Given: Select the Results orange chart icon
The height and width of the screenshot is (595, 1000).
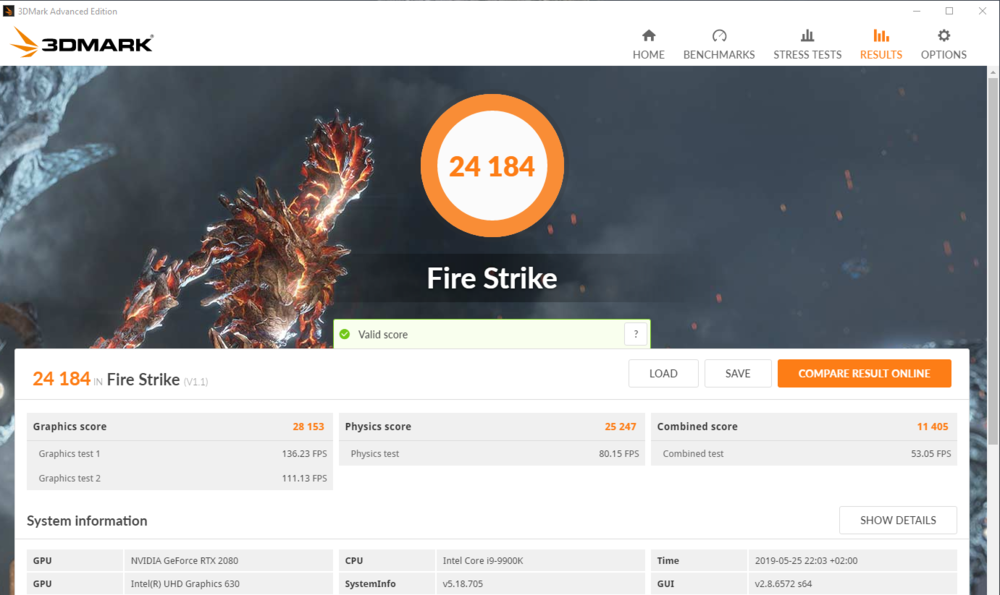Looking at the screenshot, I should (881, 36).
